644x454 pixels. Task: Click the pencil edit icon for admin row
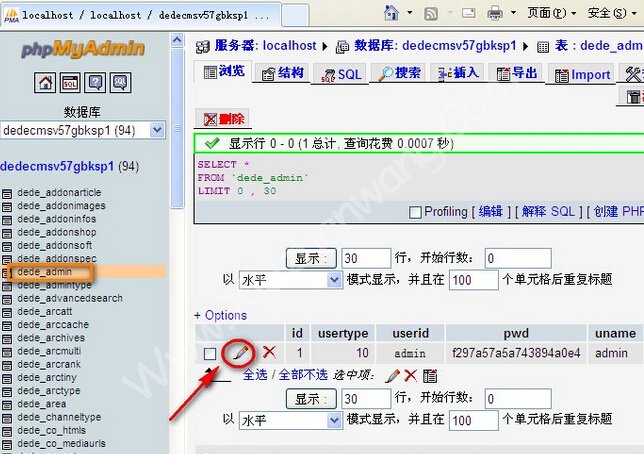click(x=239, y=352)
